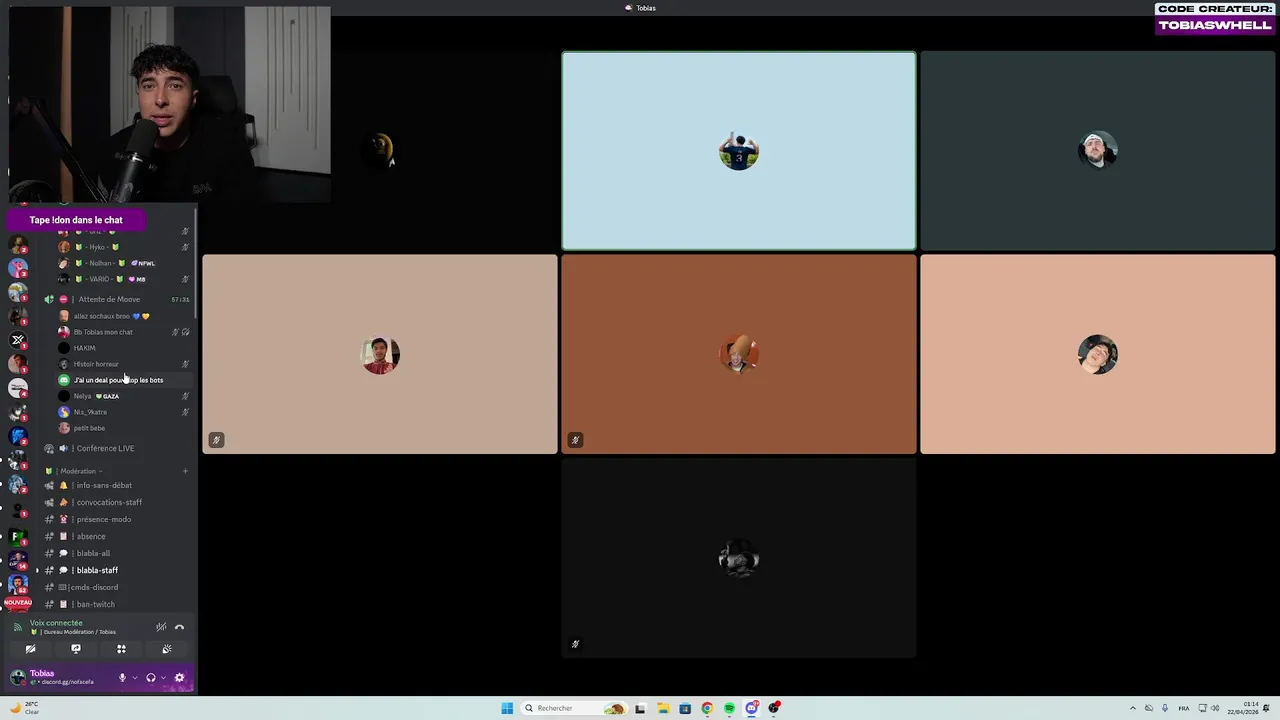
Task: Start screen share from voice panel
Action: coord(75,649)
